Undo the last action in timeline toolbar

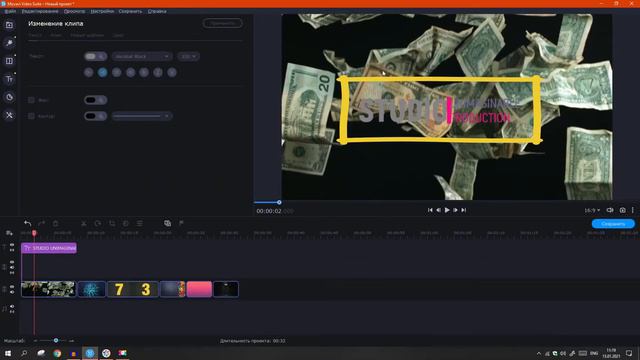tap(27, 223)
